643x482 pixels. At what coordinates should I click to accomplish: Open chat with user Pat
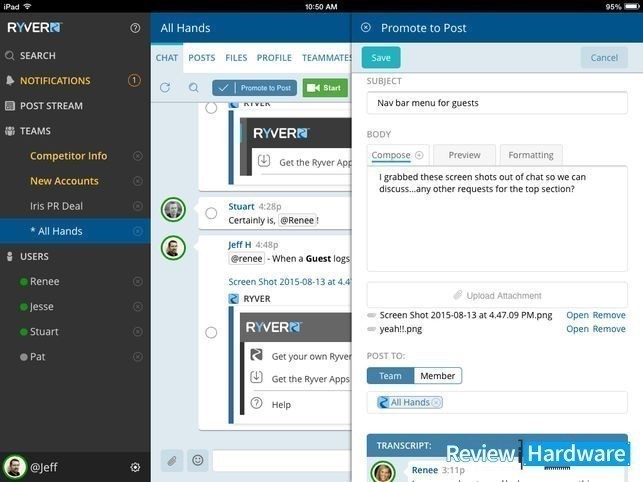tap(37, 356)
